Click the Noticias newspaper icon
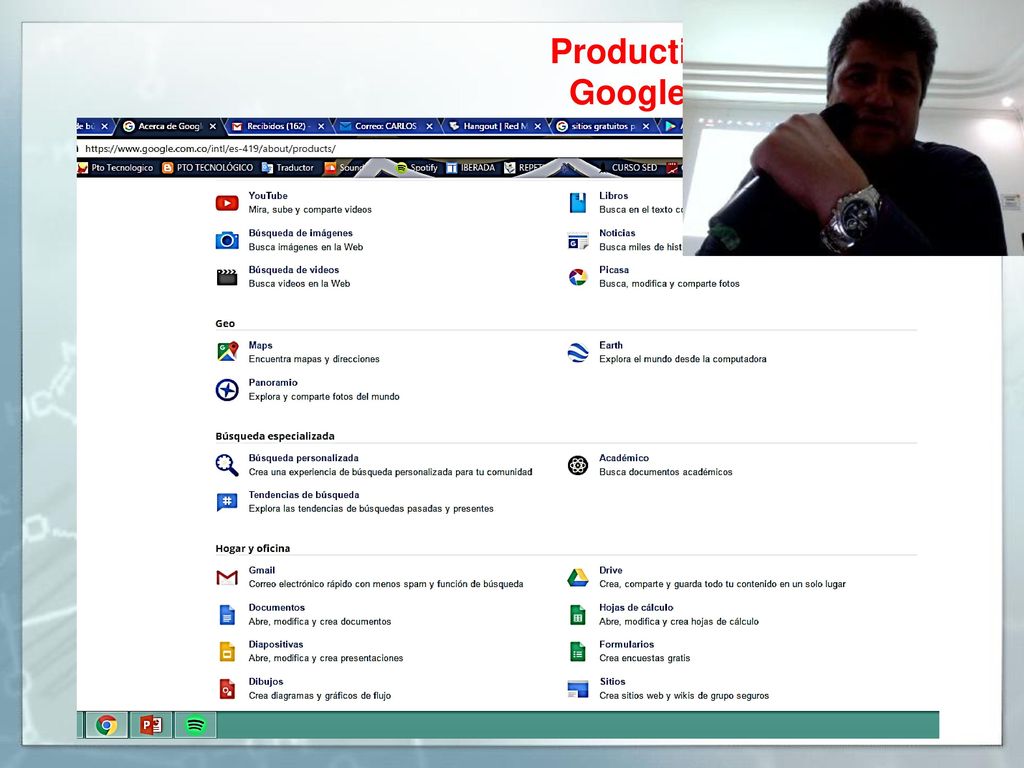 [x=577, y=241]
